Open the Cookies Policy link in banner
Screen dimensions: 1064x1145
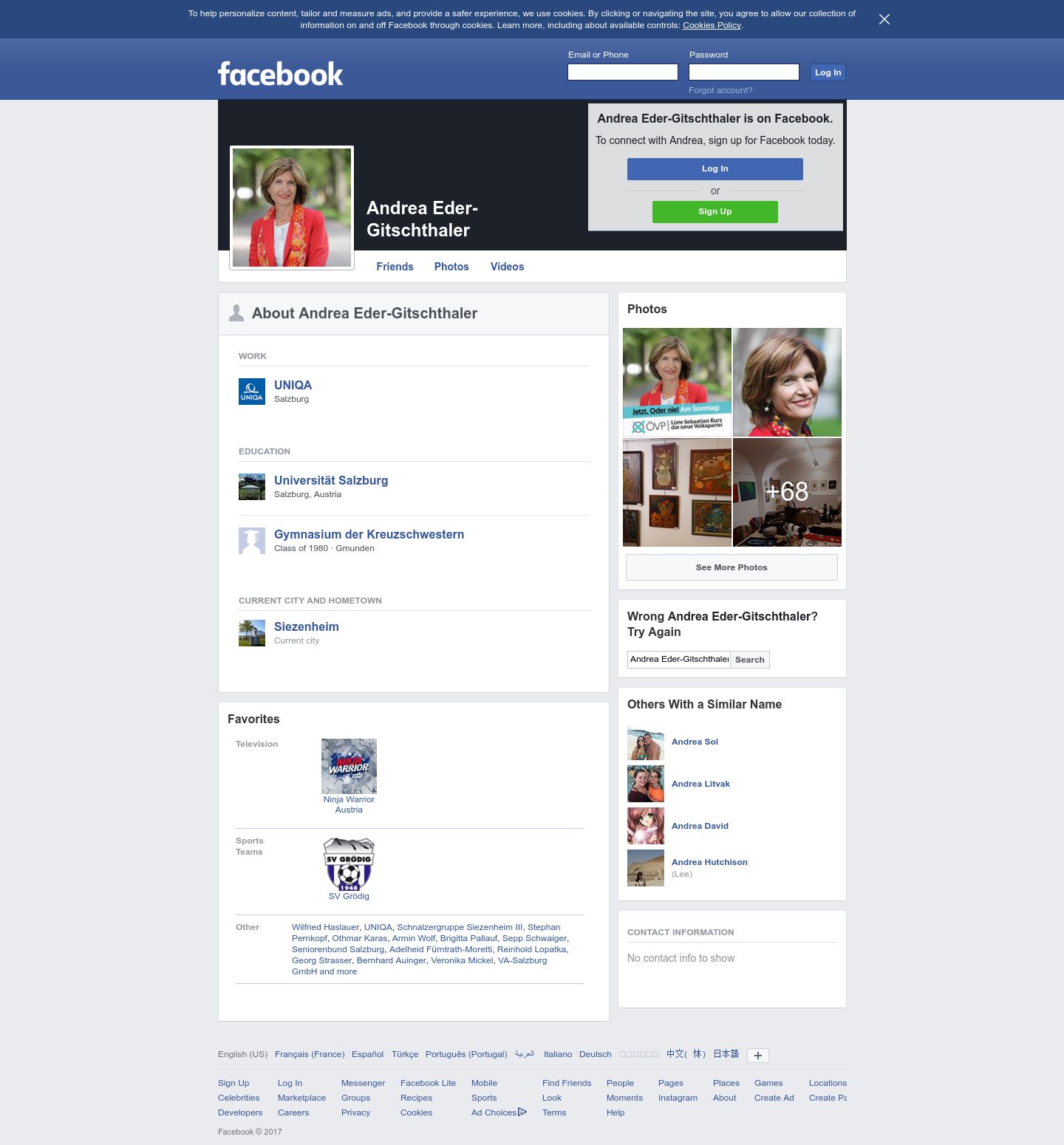point(712,25)
